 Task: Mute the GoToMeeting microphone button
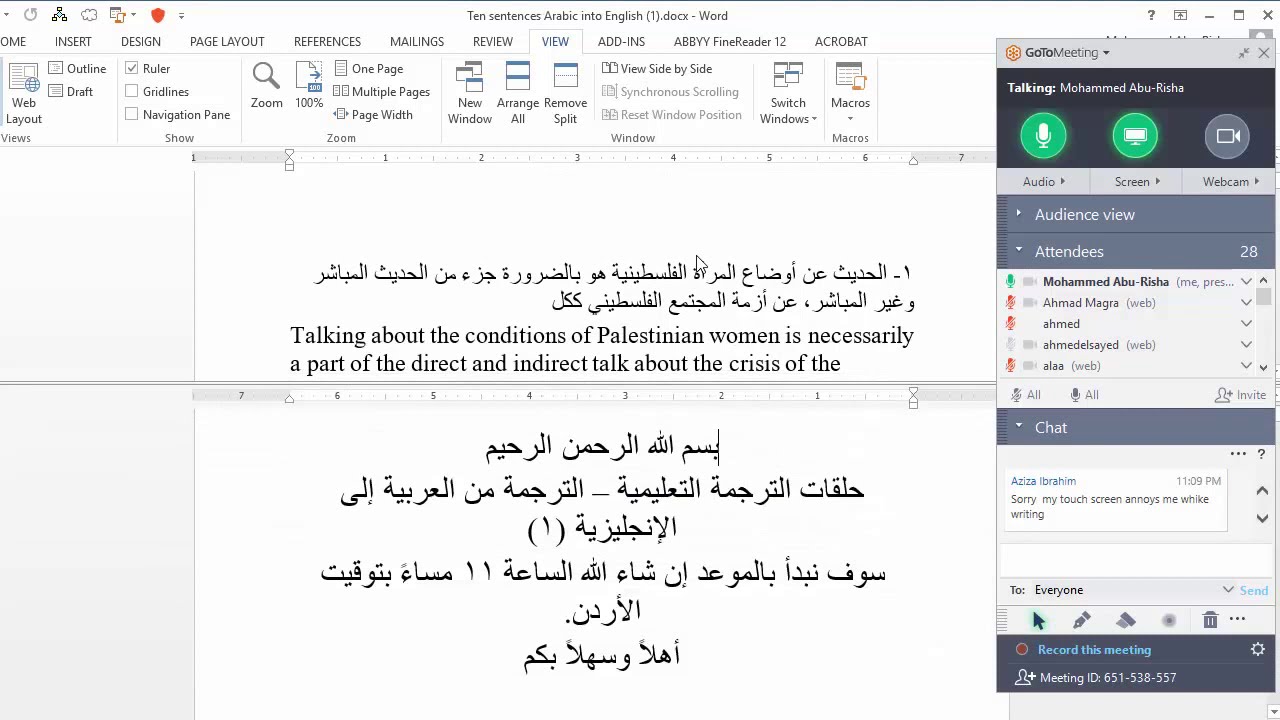coord(1043,136)
